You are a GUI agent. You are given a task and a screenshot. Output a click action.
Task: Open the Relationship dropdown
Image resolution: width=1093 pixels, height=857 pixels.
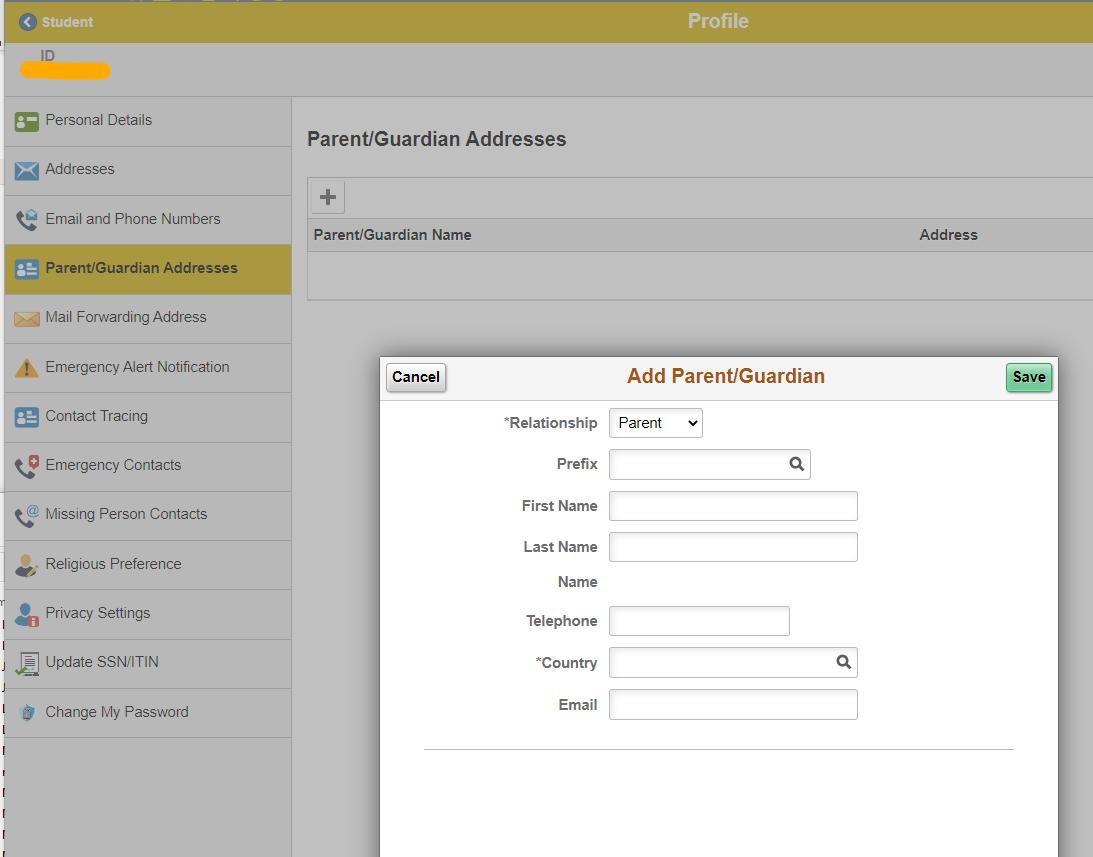point(655,423)
